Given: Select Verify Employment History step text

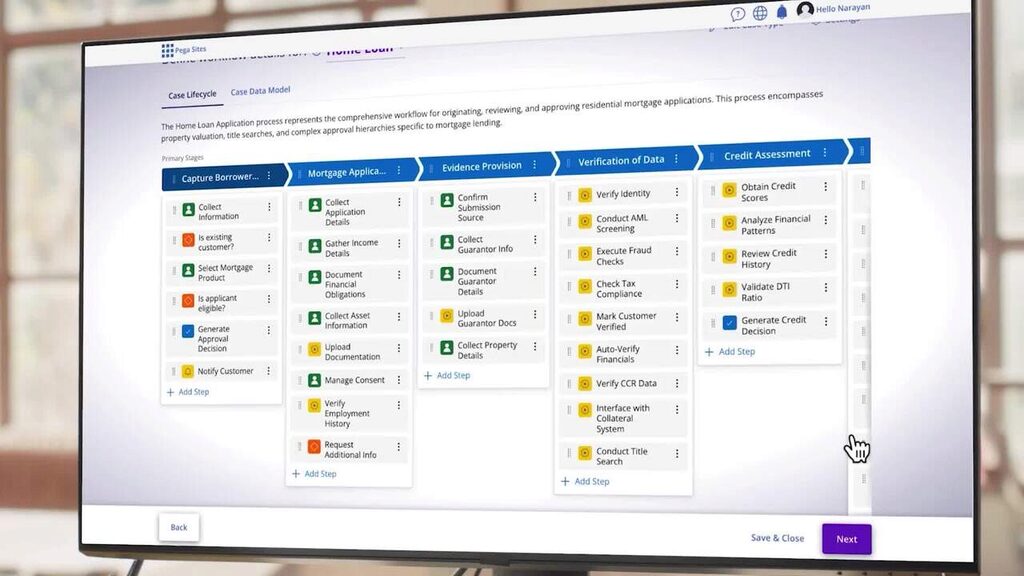Looking at the screenshot, I should [x=347, y=413].
